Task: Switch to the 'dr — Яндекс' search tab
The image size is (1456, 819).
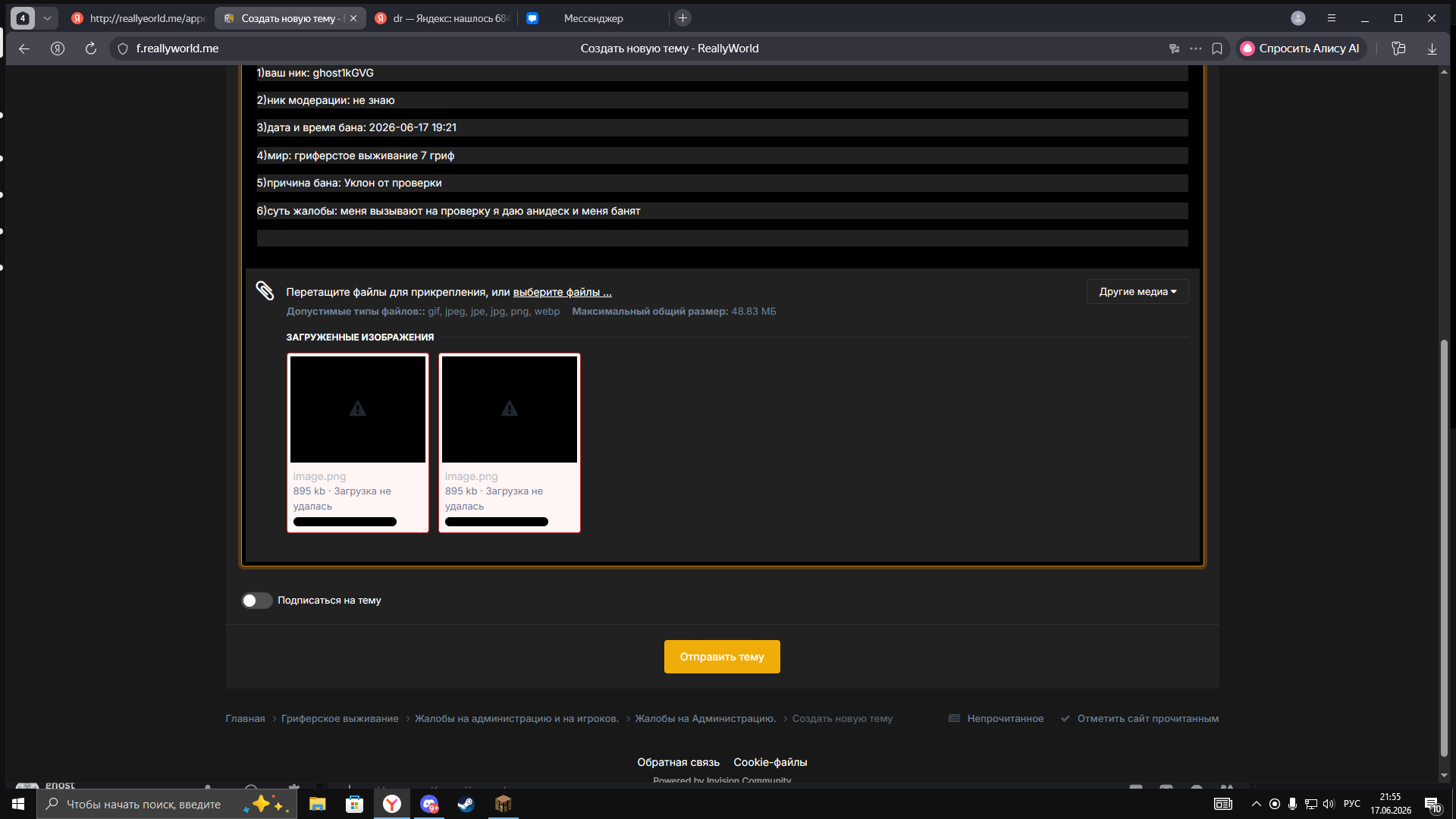Action: pyautogui.click(x=442, y=18)
